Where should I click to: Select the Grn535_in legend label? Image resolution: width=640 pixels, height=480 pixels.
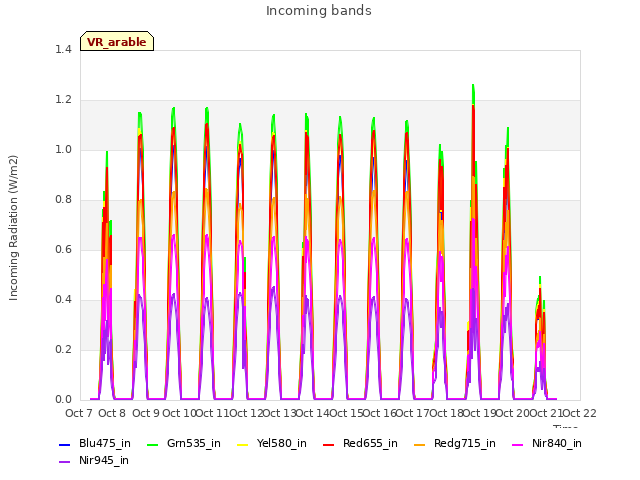[x=194, y=444]
